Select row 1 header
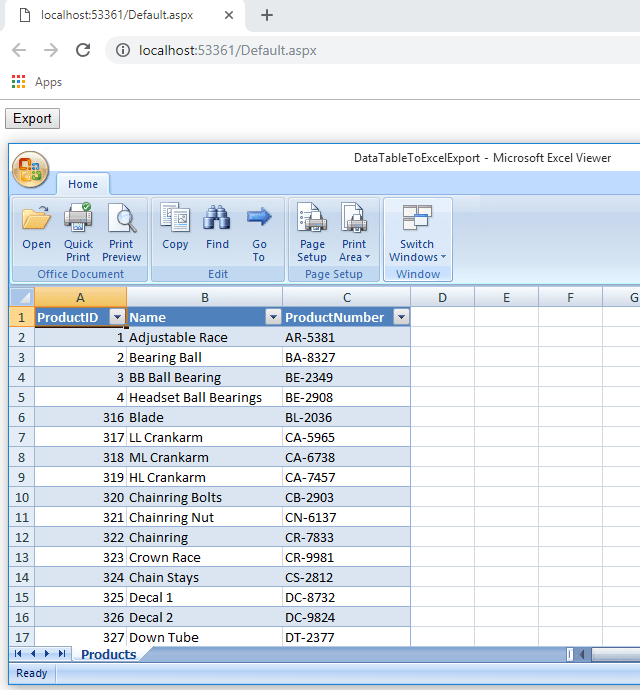 point(22,317)
